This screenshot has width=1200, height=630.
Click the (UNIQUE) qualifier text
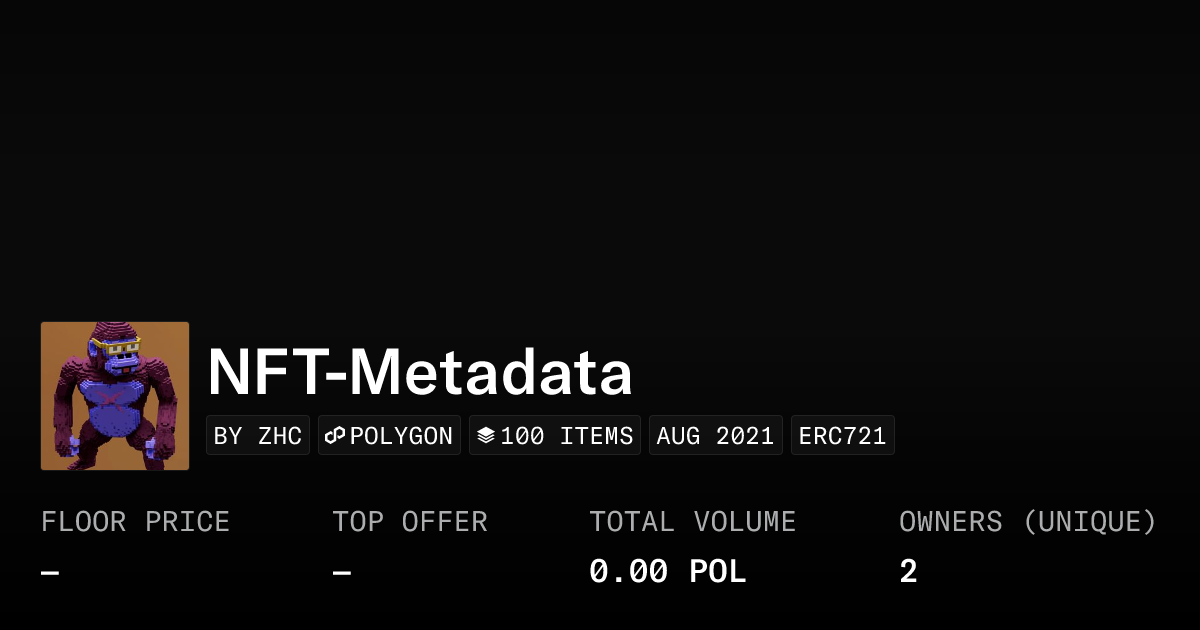(x=1090, y=522)
